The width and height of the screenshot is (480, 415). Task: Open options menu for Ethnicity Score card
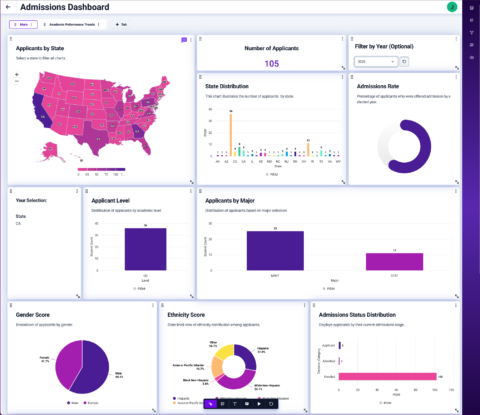click(x=304, y=305)
